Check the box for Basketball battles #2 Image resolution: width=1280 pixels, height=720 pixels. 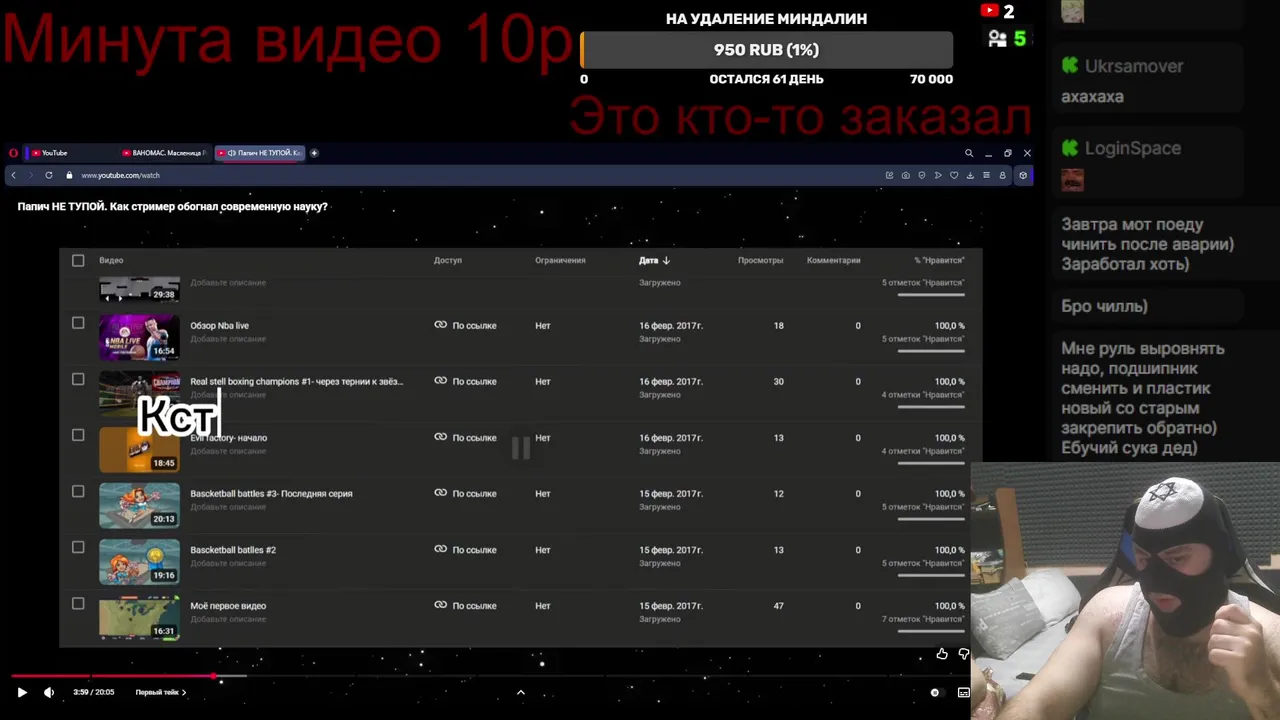(x=78, y=547)
